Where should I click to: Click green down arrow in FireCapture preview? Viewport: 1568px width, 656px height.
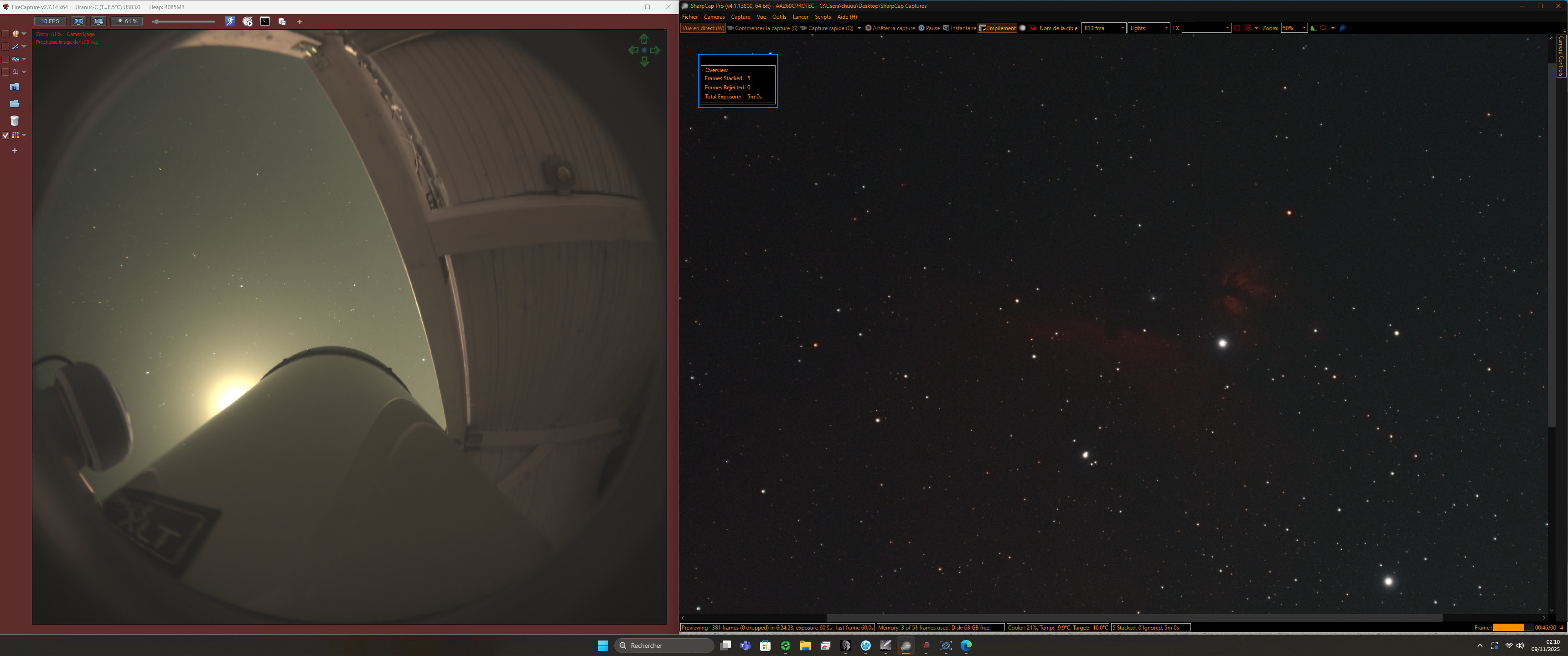click(644, 62)
